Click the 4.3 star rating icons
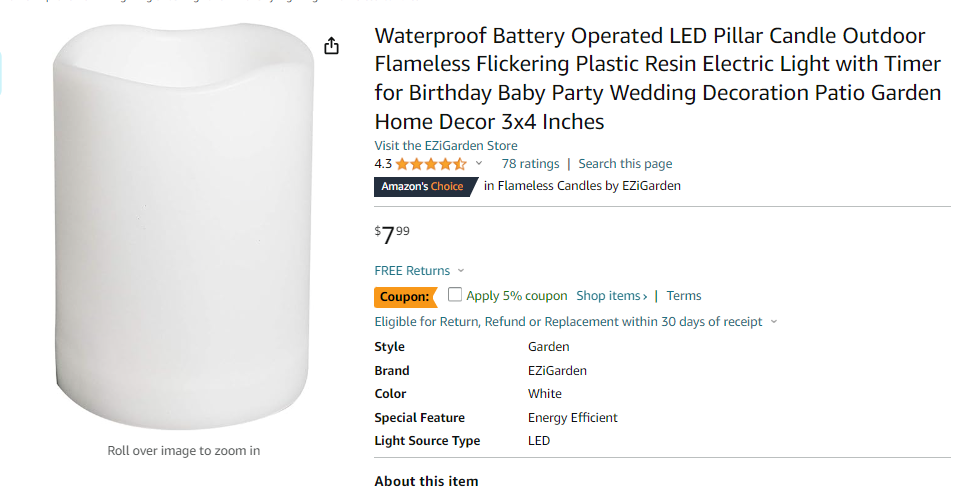The width and height of the screenshot is (972, 493). pos(431,164)
